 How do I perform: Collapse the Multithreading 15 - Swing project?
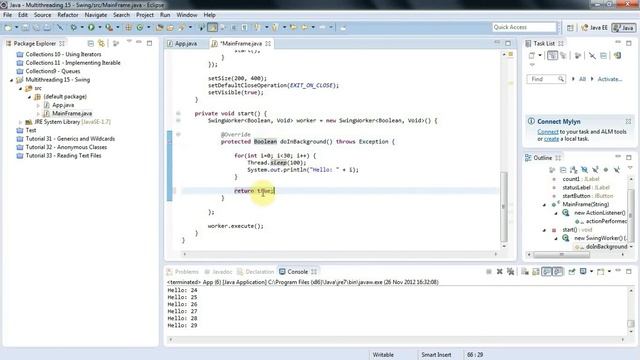(x=11, y=80)
